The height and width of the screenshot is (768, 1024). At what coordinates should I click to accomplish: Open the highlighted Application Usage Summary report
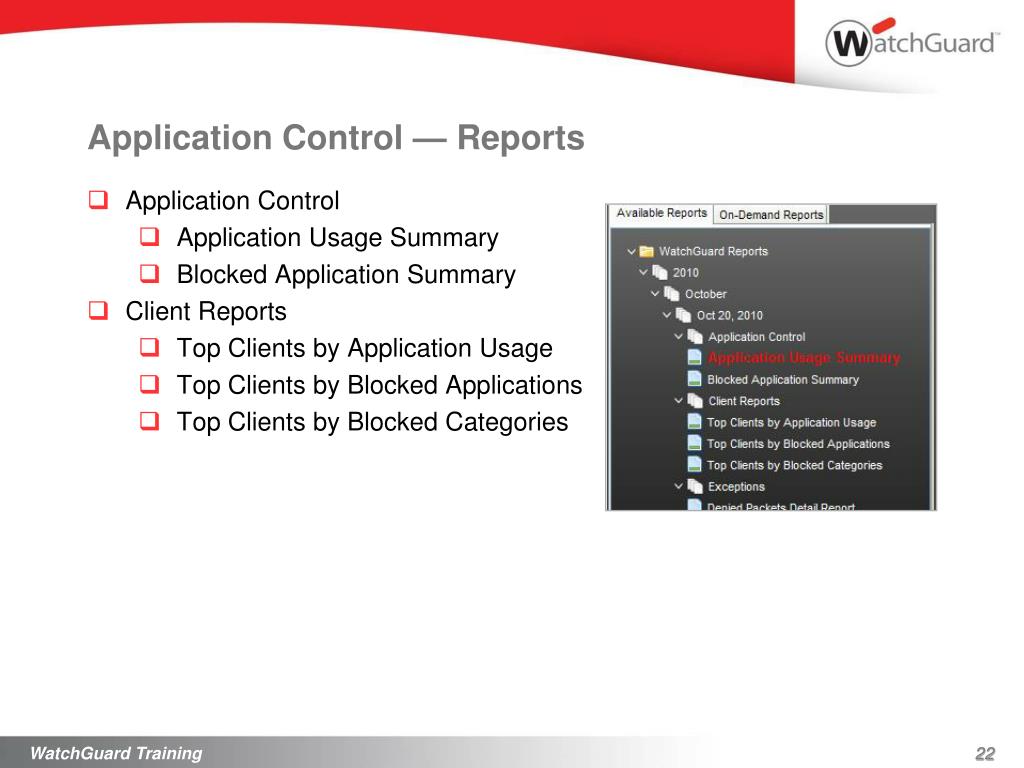[x=804, y=358]
